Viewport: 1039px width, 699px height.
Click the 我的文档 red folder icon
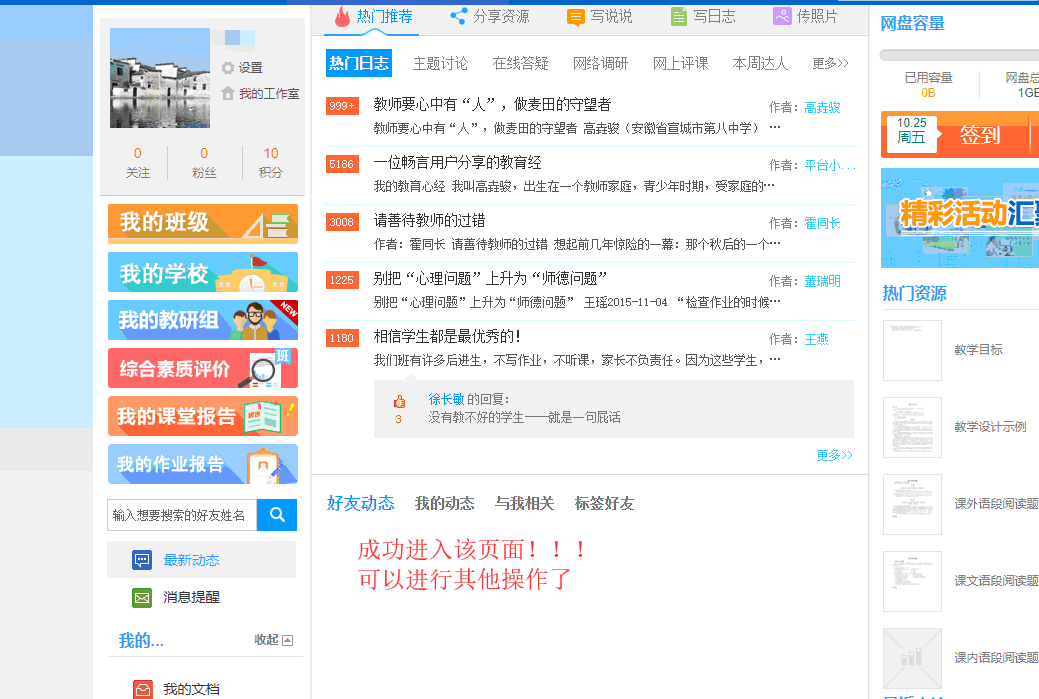[x=142, y=689]
